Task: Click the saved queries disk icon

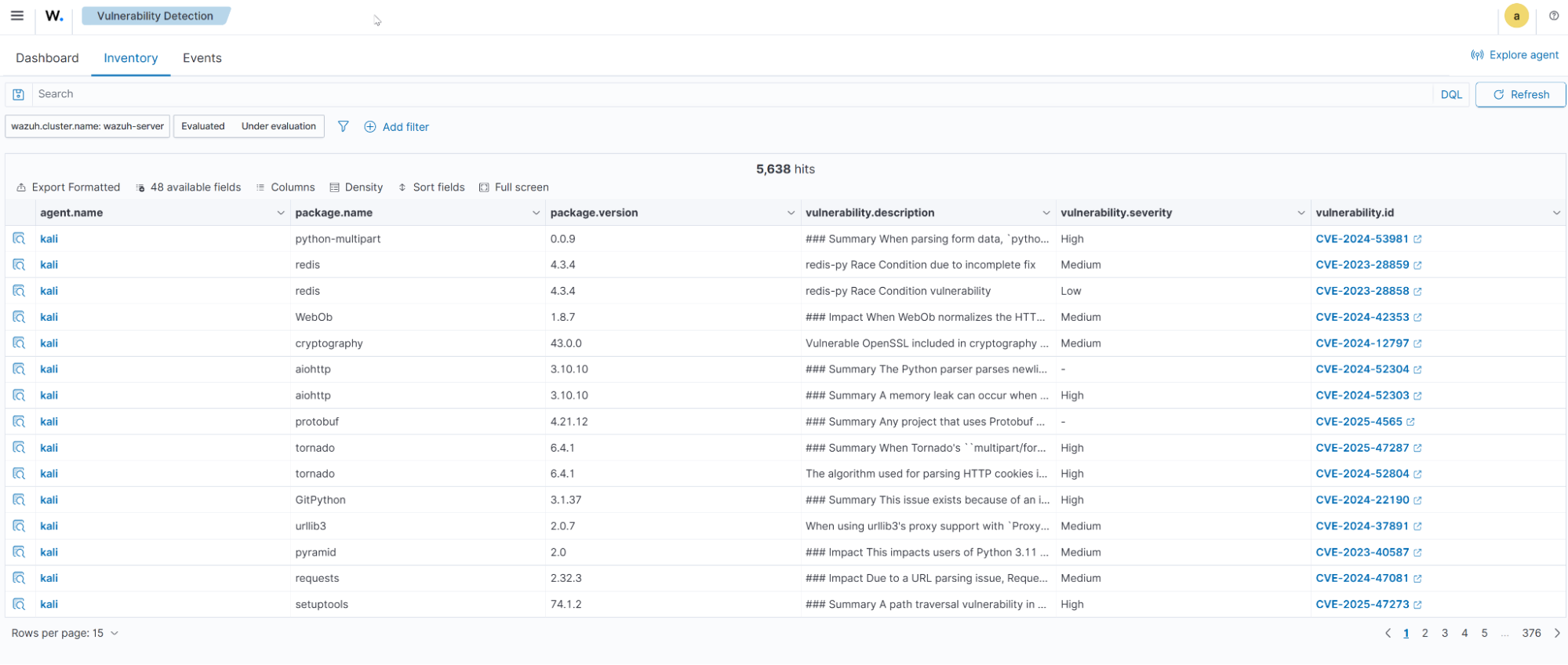Action: [19, 94]
